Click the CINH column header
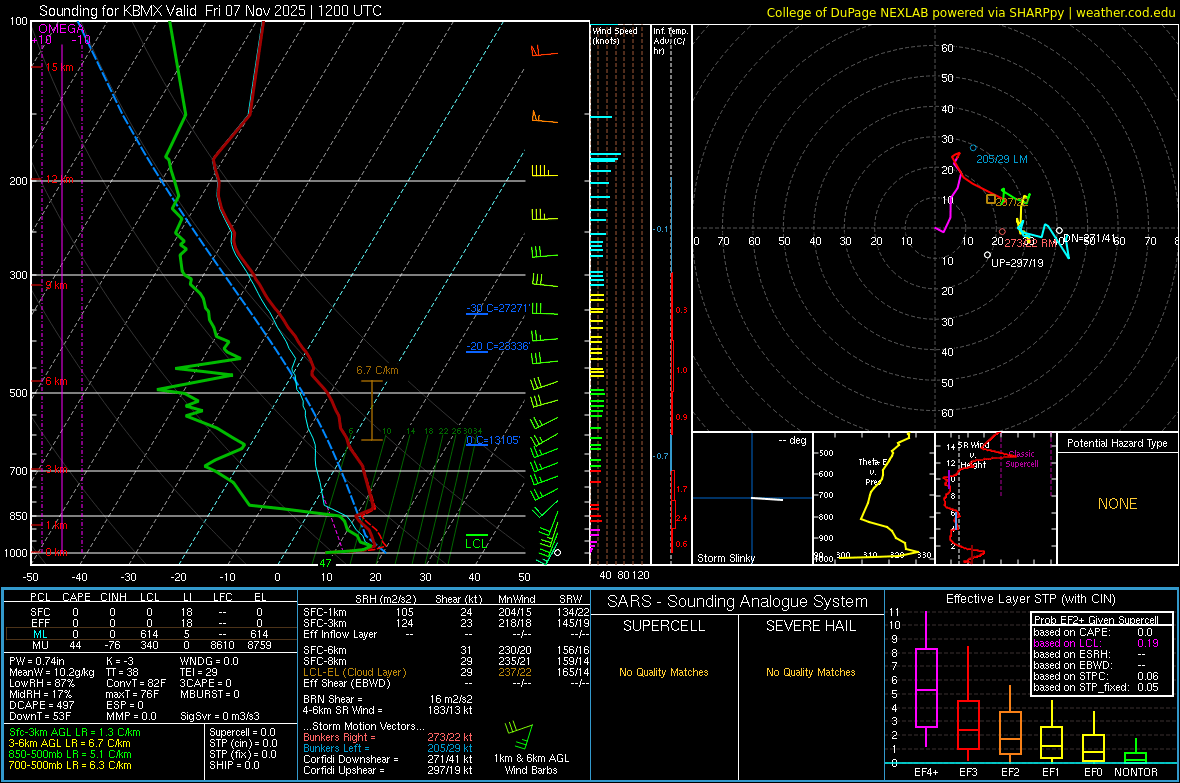 pyautogui.click(x=114, y=597)
